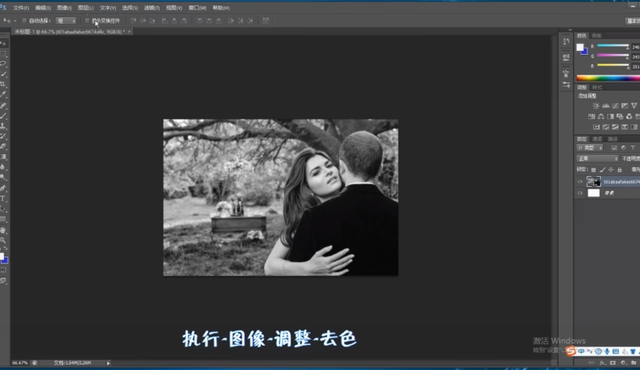
Task: Open the Auto-Select group/layer dropdown
Action: pos(66,20)
